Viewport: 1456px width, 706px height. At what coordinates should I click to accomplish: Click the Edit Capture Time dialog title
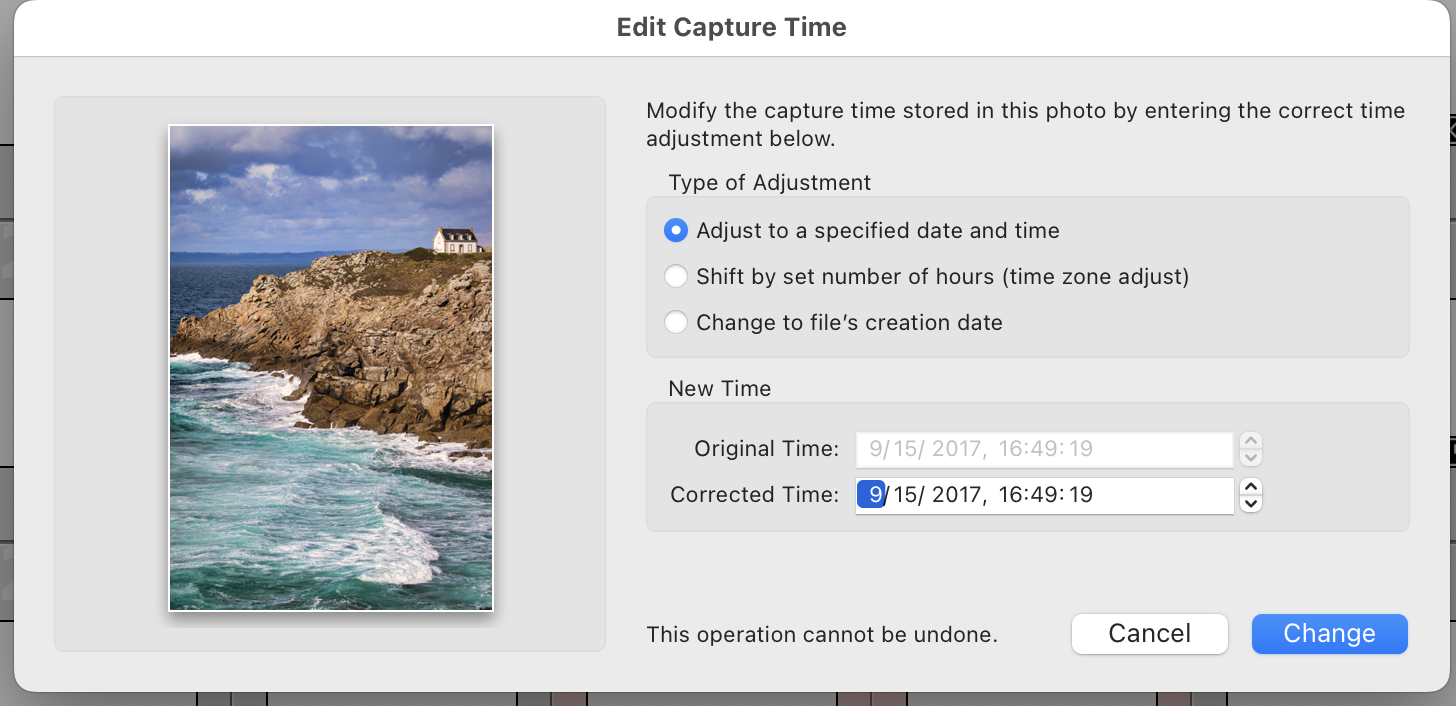pos(731,27)
